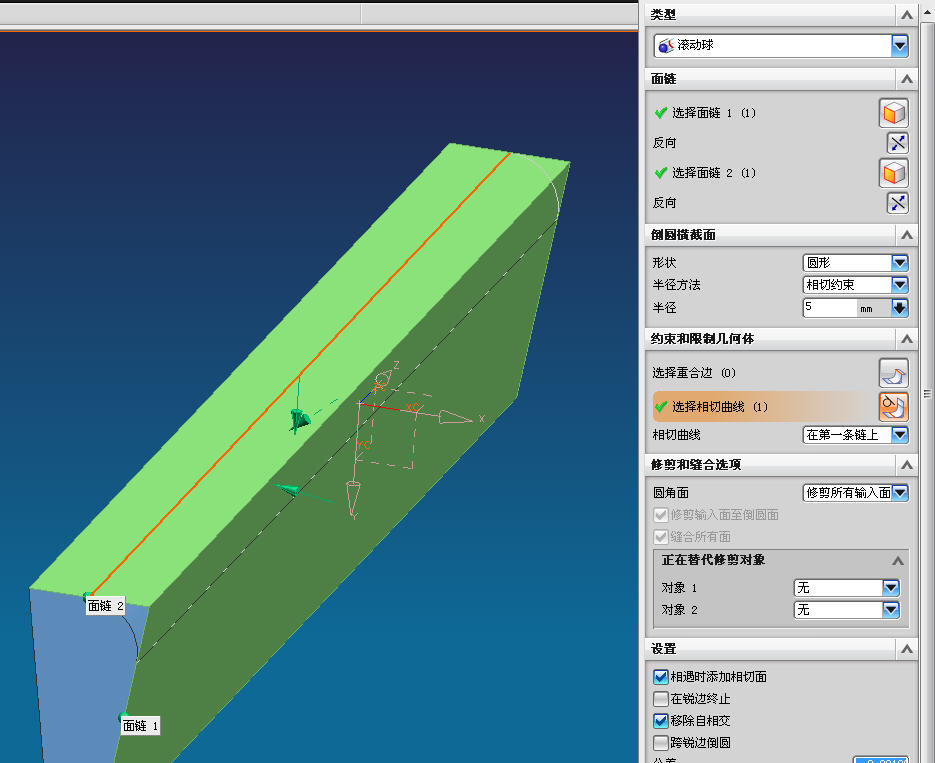Click the green direction arrow on top face
This screenshot has width=935, height=763.
pyautogui.click(x=299, y=419)
